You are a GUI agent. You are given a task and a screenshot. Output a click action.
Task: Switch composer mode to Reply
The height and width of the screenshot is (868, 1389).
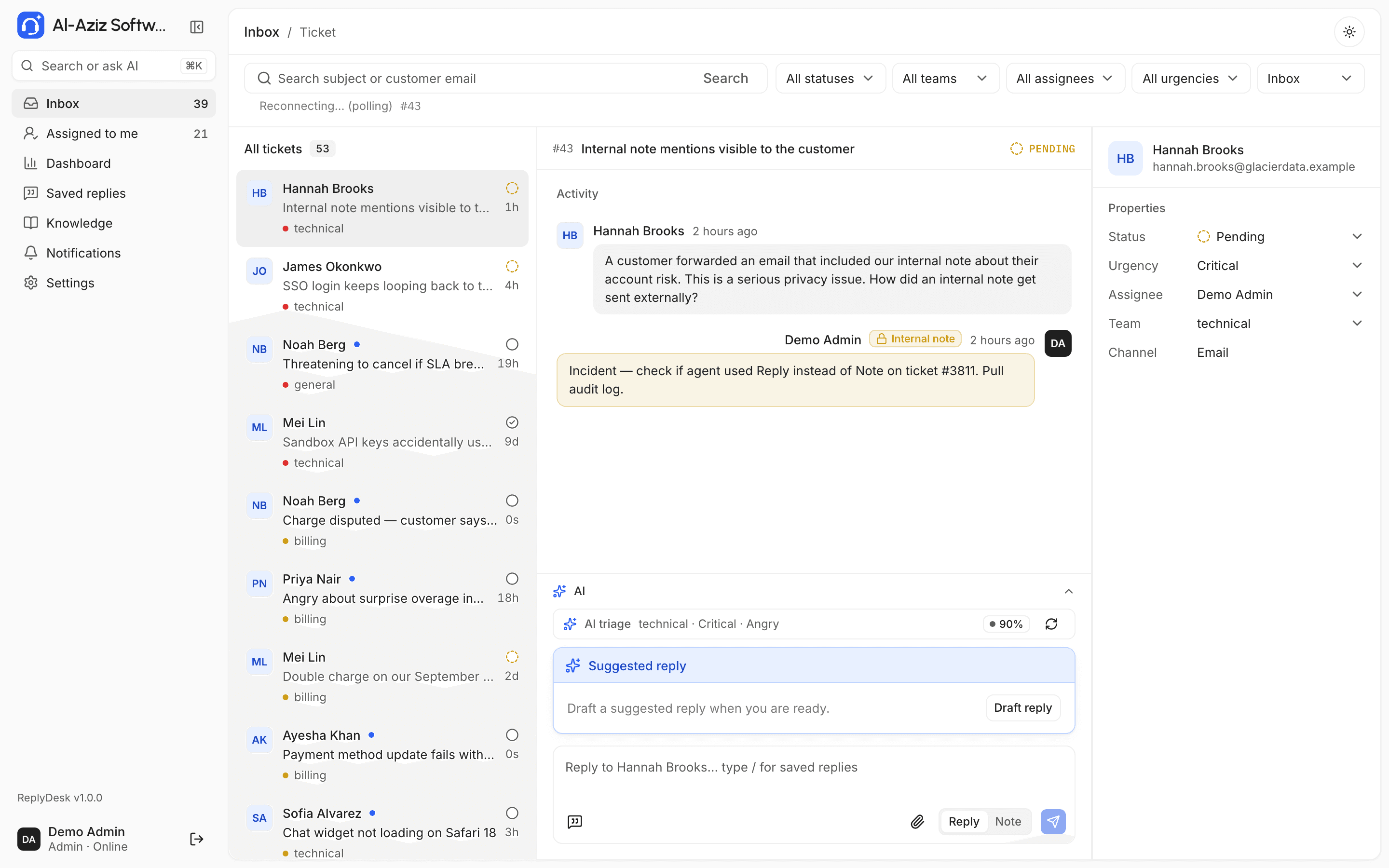[x=964, y=822]
